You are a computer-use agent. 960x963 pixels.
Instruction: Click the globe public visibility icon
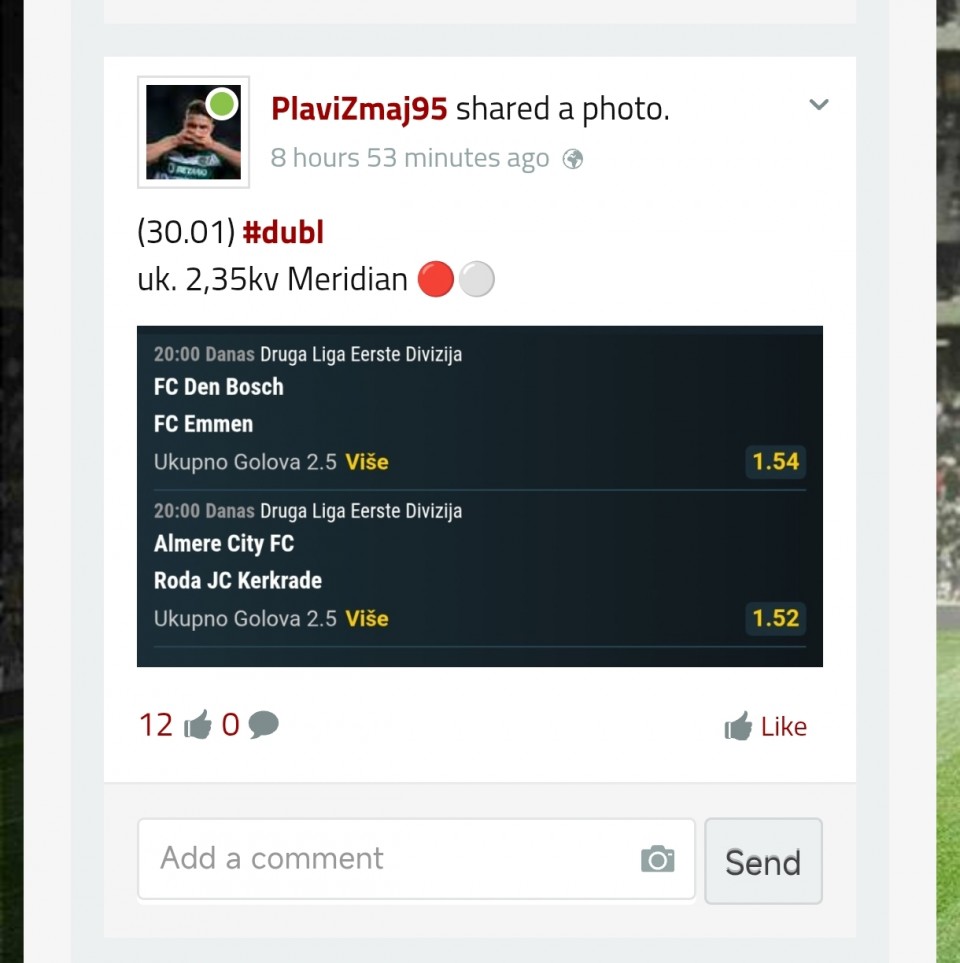pos(572,159)
